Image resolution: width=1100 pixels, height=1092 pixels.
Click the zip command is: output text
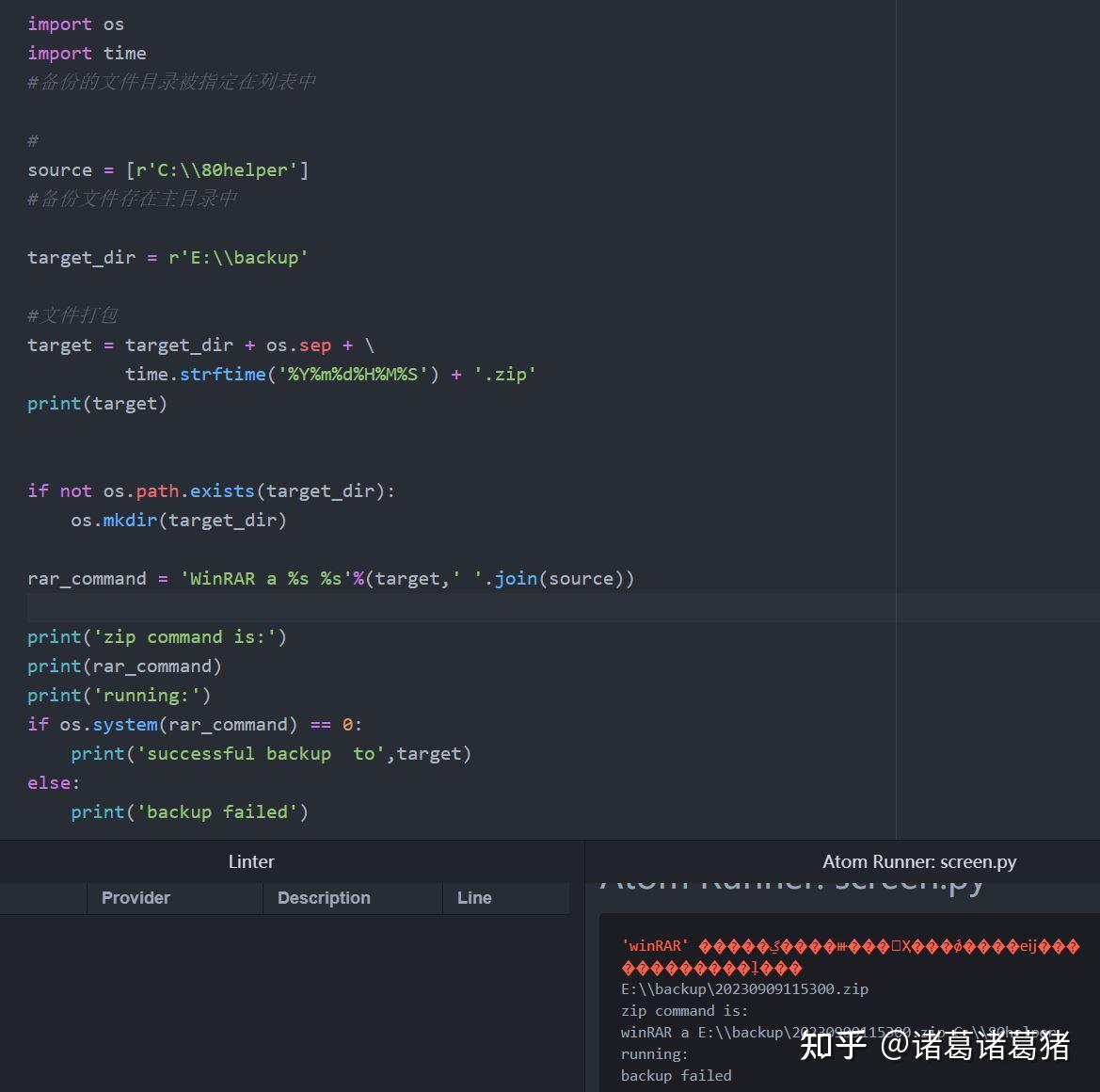coord(684,1010)
